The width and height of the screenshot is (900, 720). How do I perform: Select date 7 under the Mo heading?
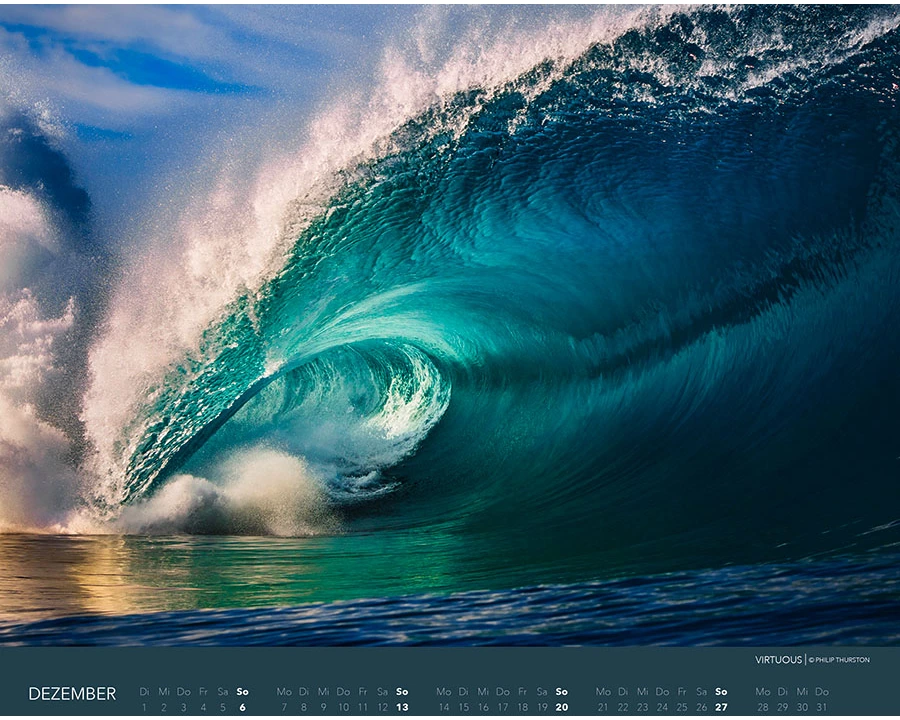coord(284,707)
